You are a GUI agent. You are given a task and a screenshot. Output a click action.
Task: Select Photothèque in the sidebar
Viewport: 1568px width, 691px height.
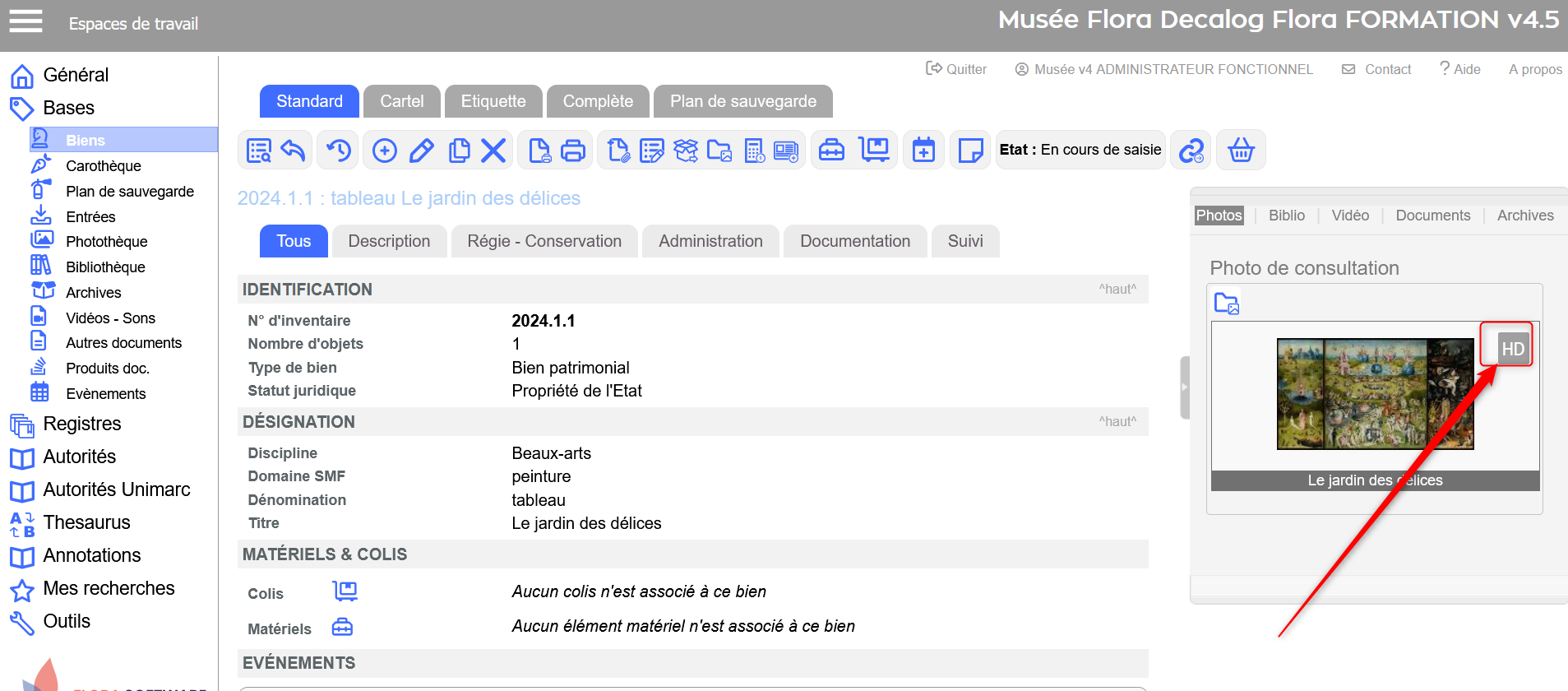click(x=106, y=242)
